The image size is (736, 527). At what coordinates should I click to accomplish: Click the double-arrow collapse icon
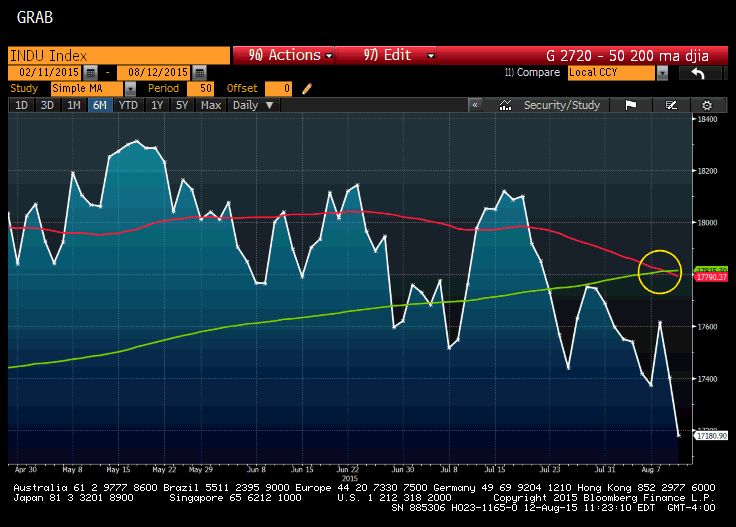point(475,105)
